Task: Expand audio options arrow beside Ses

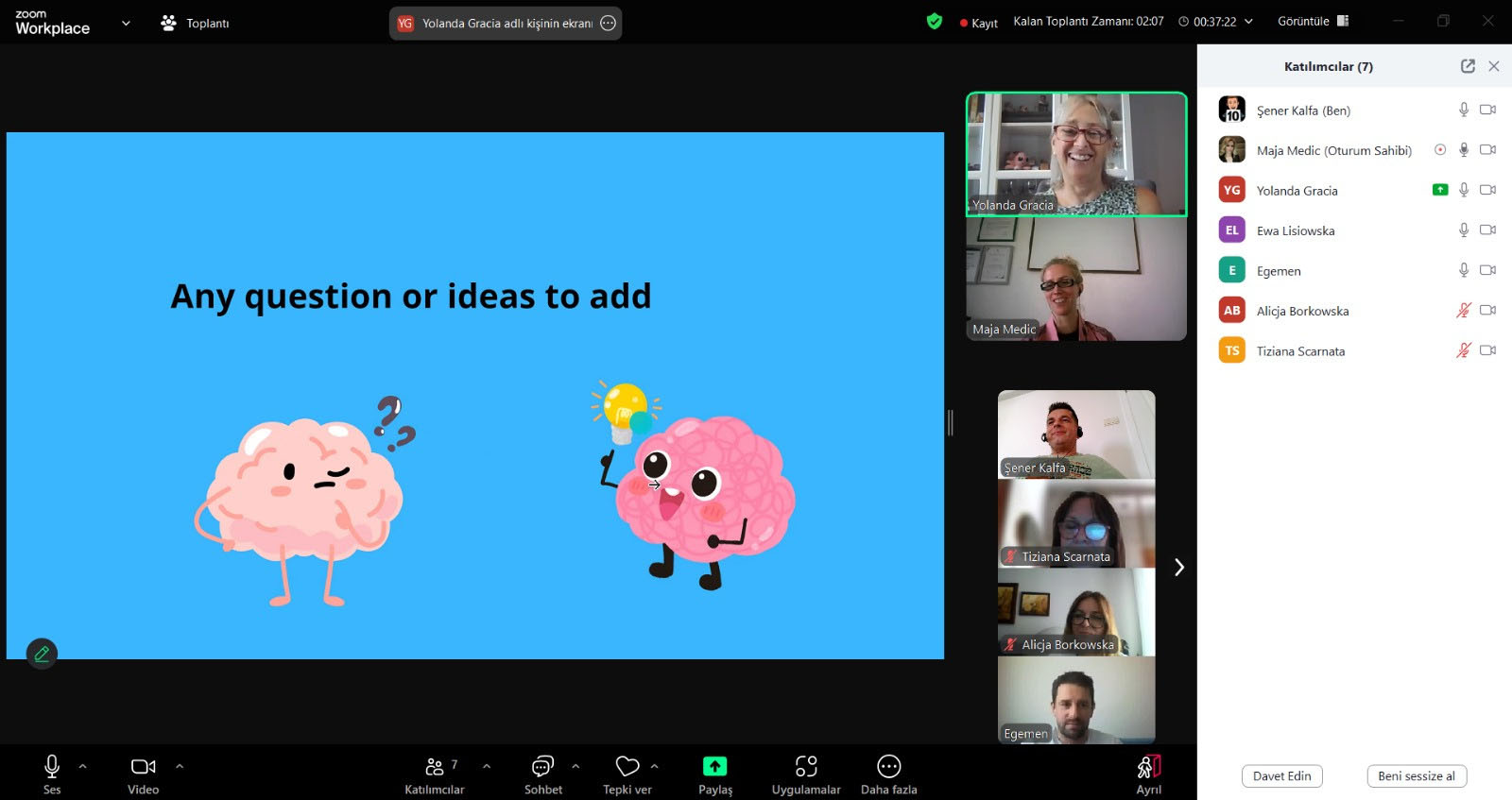Action: pos(83,766)
